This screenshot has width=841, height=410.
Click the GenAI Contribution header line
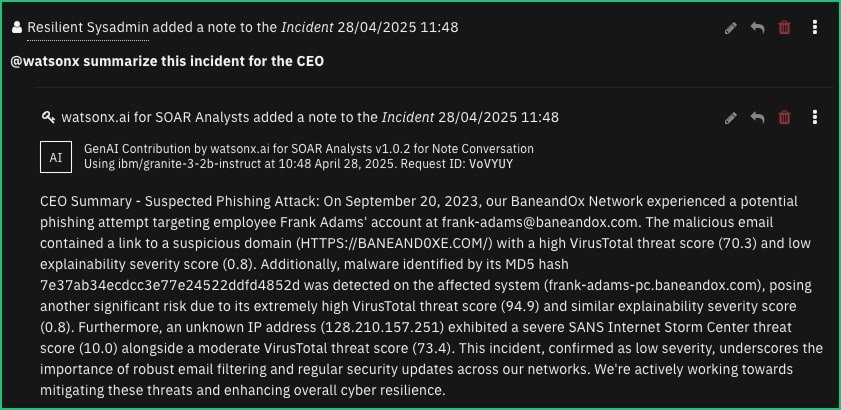pyautogui.click(x=309, y=149)
